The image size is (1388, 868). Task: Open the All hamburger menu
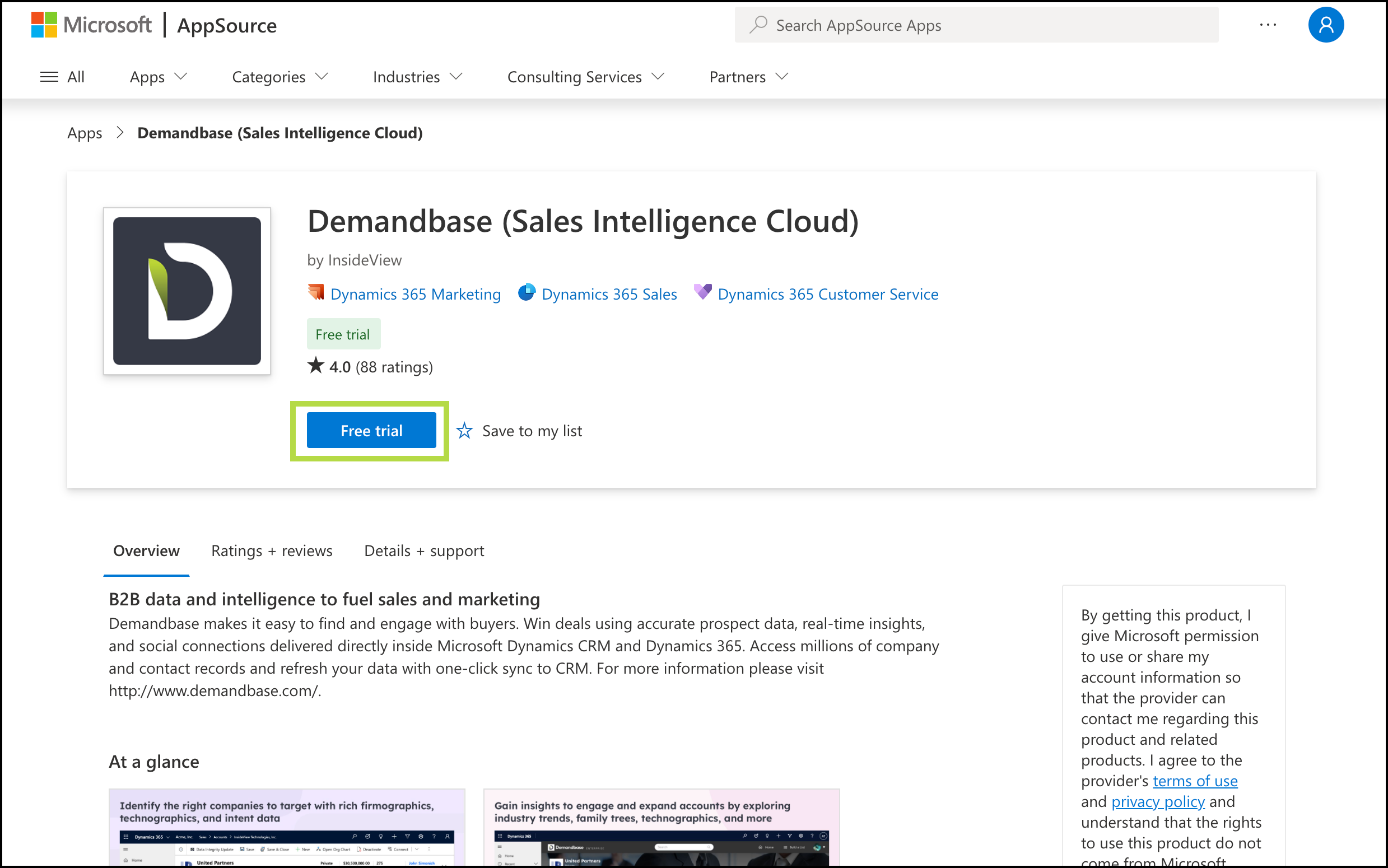tap(62, 76)
